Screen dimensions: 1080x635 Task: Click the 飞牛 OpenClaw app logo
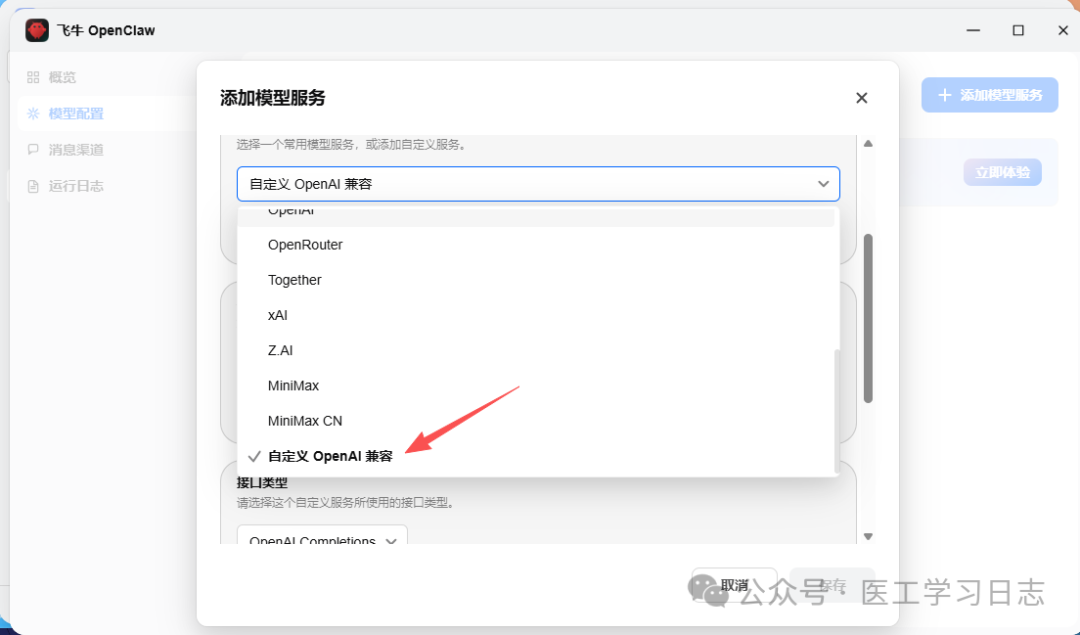[x=37, y=30]
